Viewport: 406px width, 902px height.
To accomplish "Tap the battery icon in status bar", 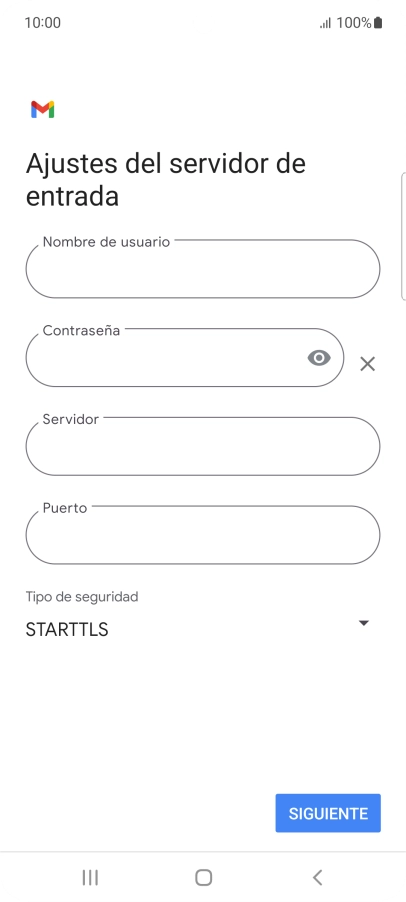I will (x=378, y=22).
